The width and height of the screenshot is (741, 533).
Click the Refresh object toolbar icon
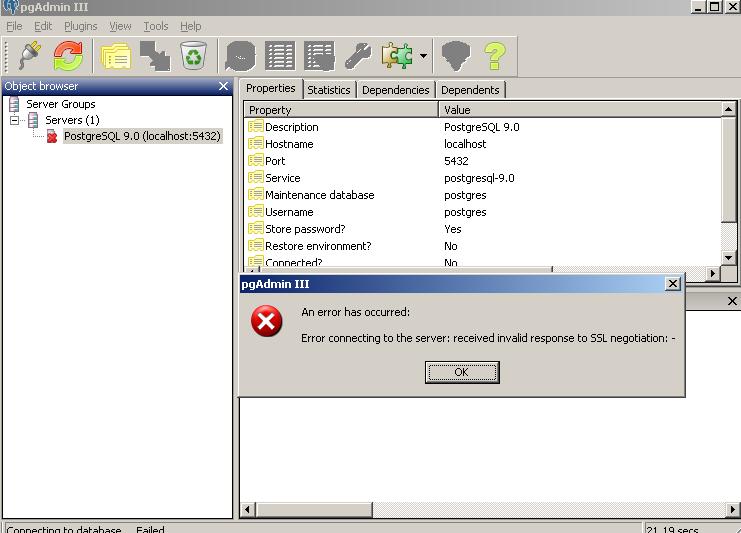pos(68,56)
